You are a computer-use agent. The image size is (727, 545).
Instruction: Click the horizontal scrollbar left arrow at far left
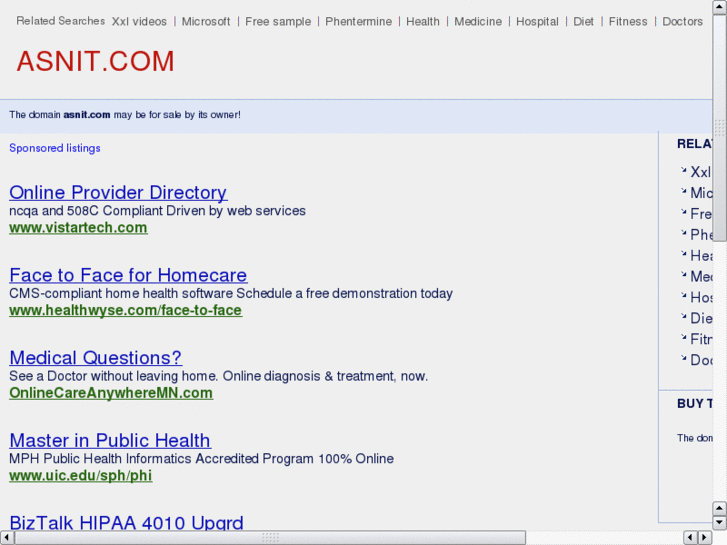coord(6,538)
